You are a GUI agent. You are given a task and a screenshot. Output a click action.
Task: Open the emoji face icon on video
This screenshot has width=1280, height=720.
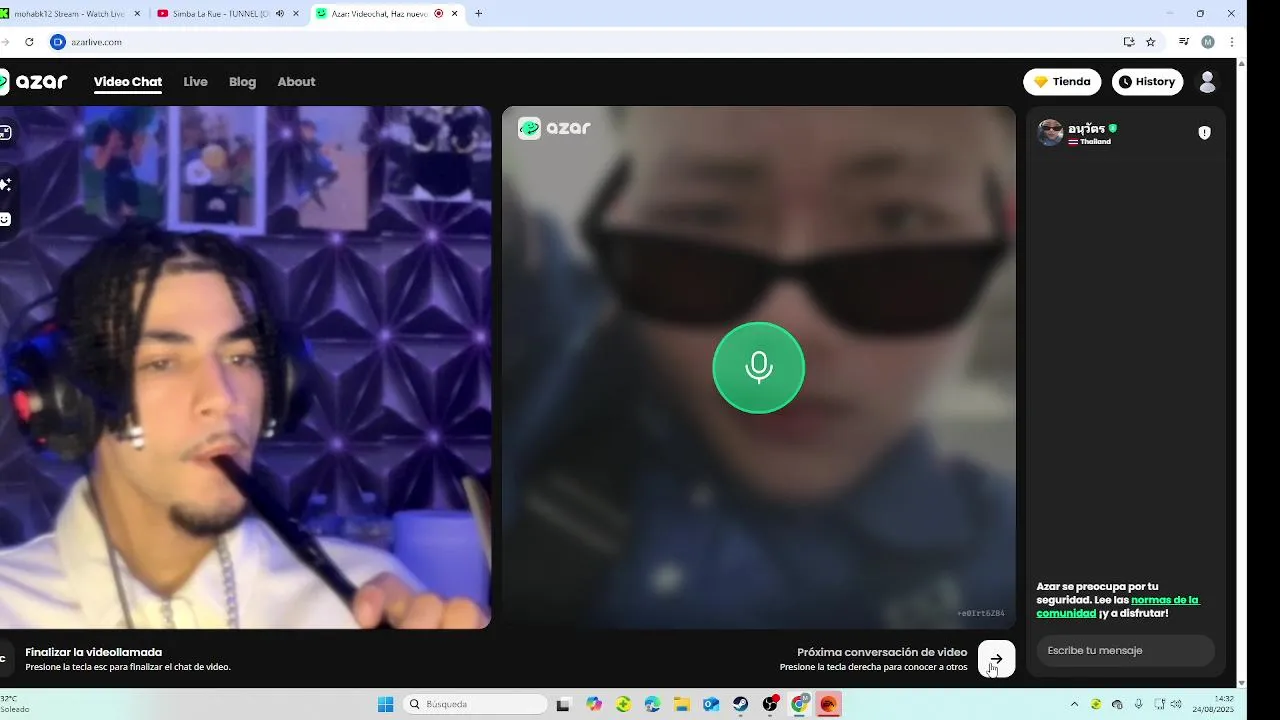pos(5,219)
